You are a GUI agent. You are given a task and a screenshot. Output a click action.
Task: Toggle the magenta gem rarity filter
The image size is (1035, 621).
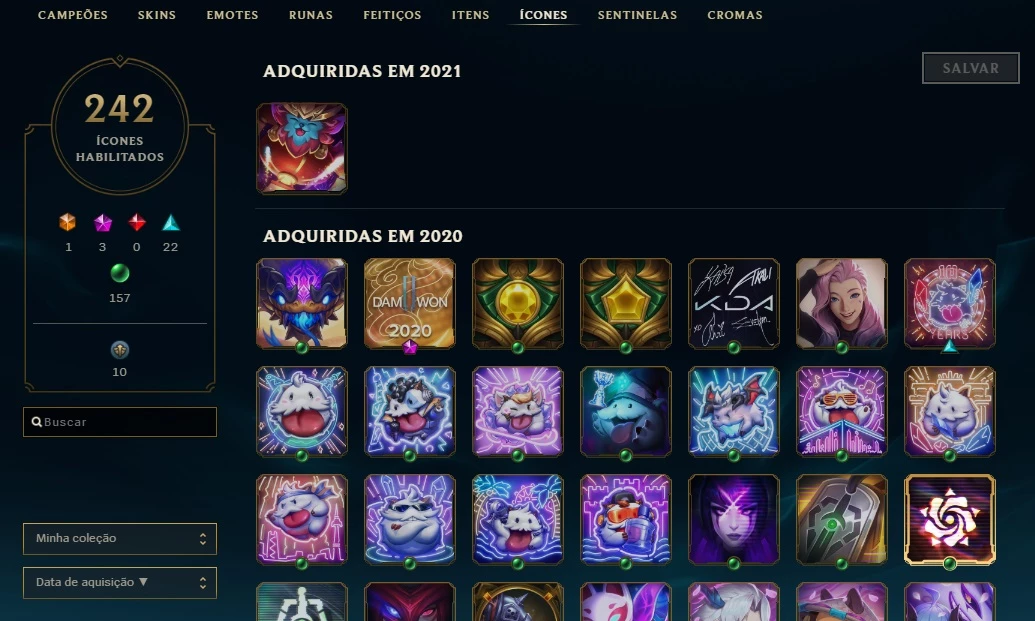102,222
